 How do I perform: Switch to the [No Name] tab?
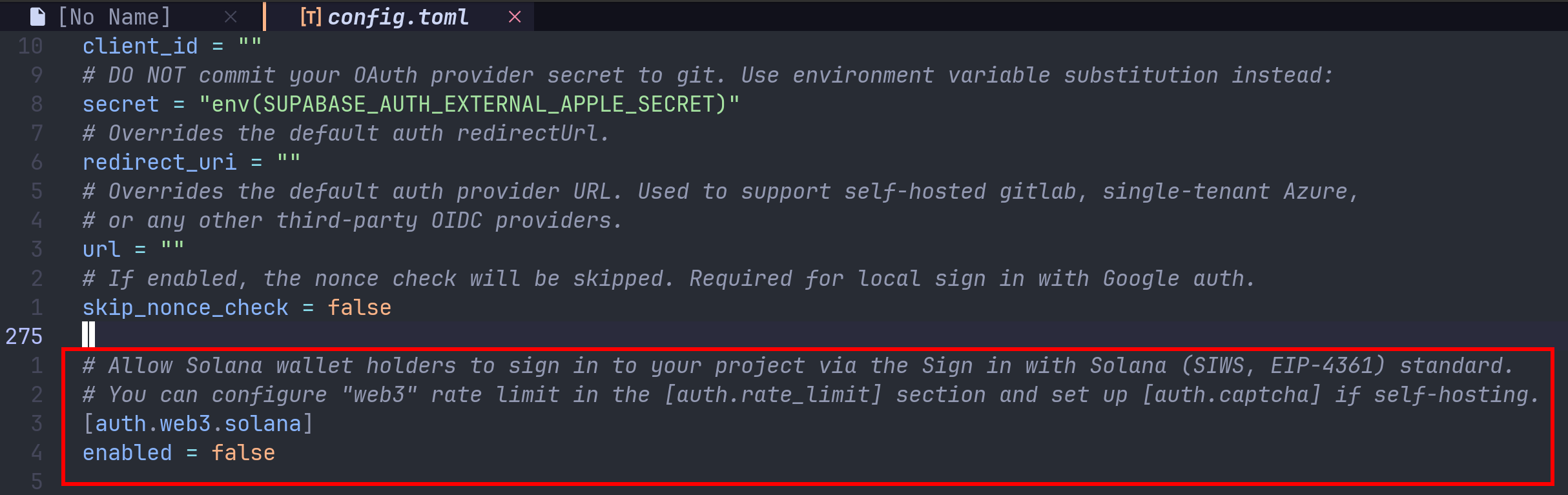pos(114,17)
